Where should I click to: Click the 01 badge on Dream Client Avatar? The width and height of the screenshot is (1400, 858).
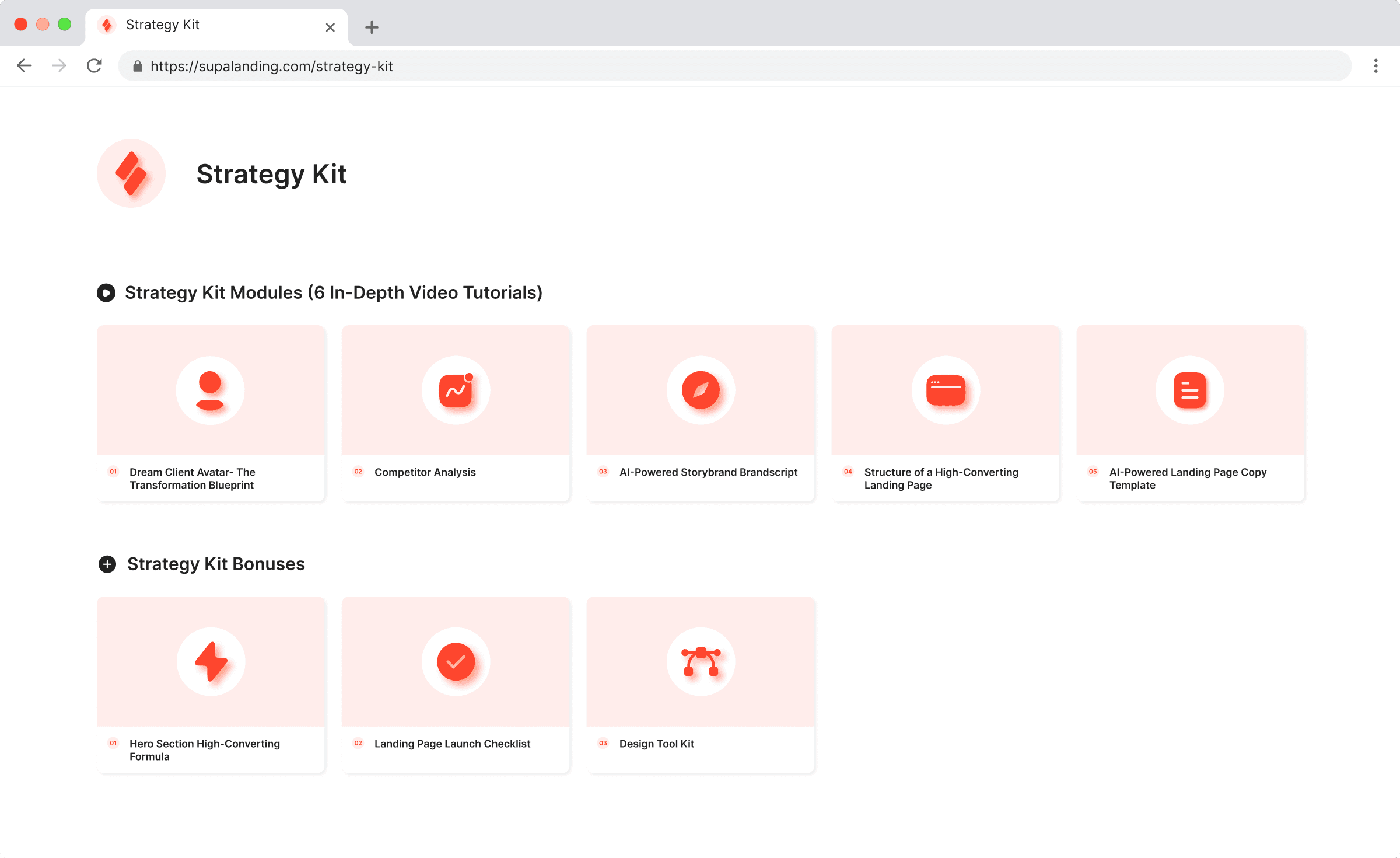[x=113, y=472]
